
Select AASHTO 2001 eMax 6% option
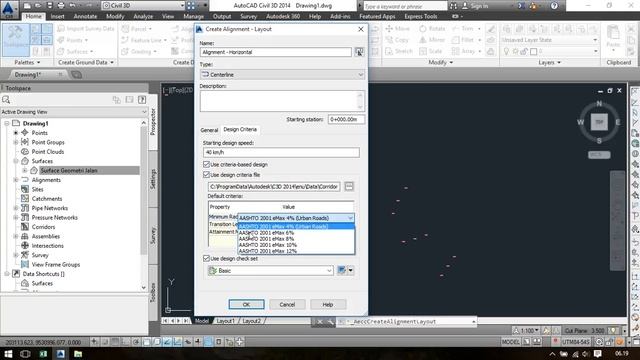296,233
